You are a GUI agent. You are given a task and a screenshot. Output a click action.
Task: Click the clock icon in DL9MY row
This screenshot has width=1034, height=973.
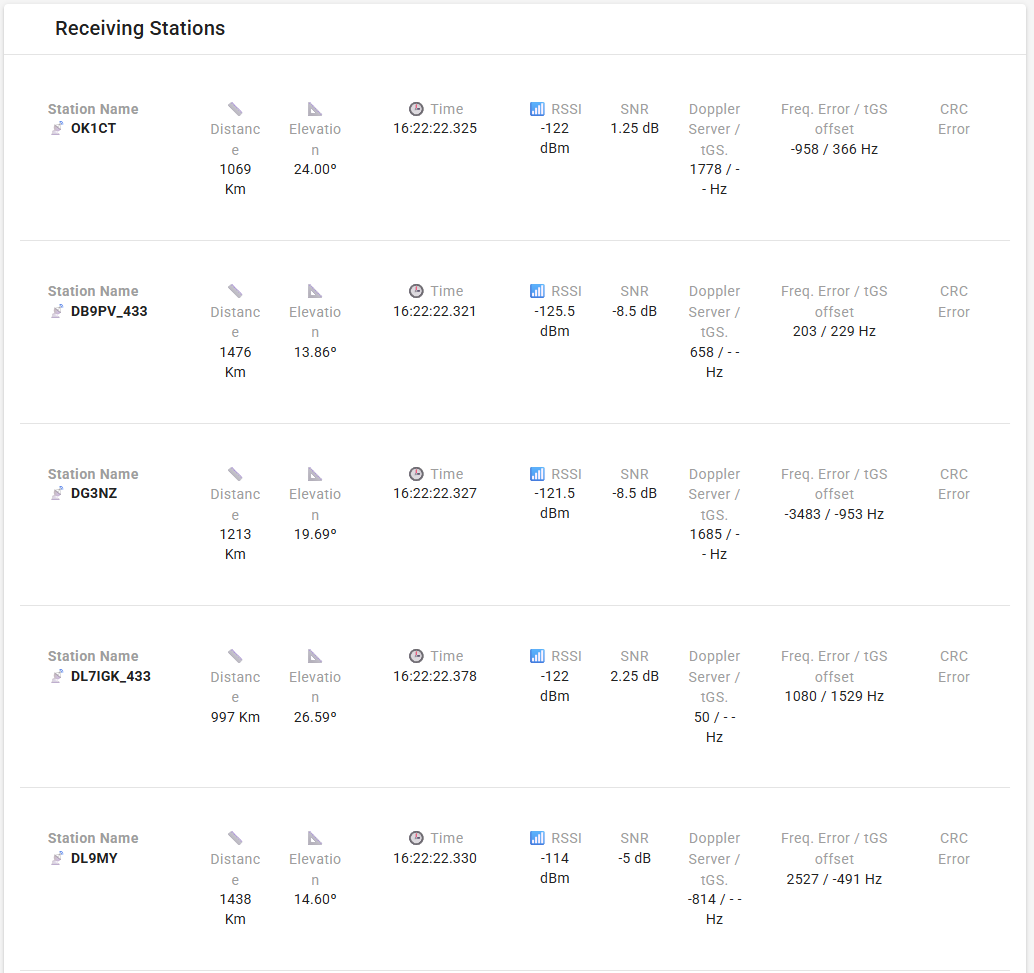click(416, 838)
